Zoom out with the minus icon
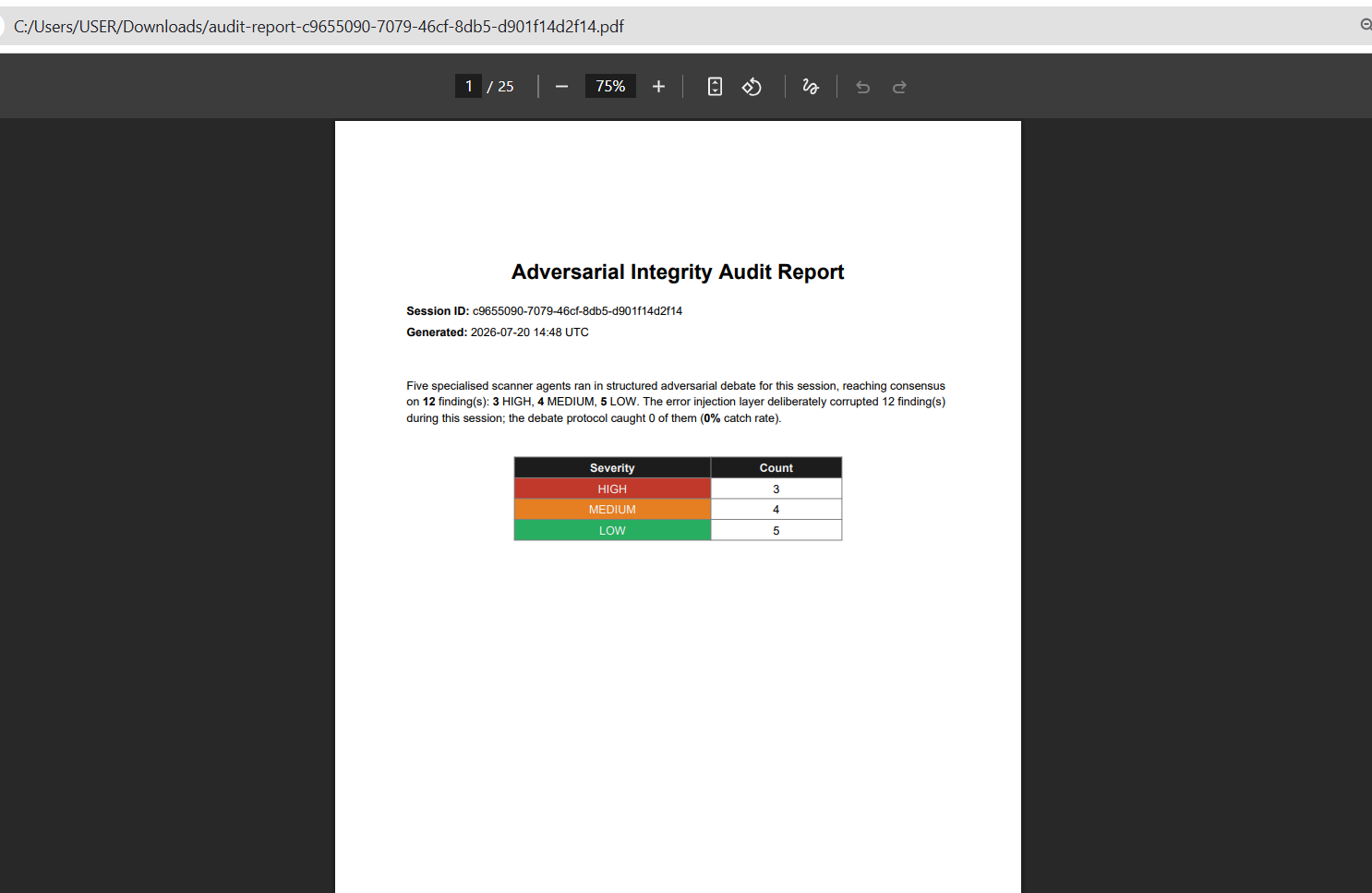Viewport: 1372px width, 893px height. (x=561, y=87)
